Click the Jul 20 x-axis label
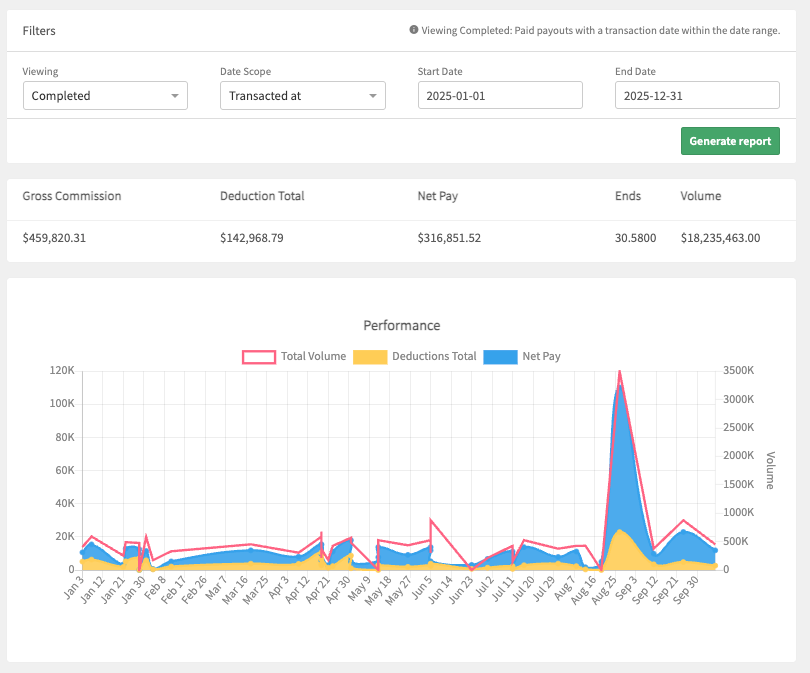The height and width of the screenshot is (673, 810). [523, 589]
